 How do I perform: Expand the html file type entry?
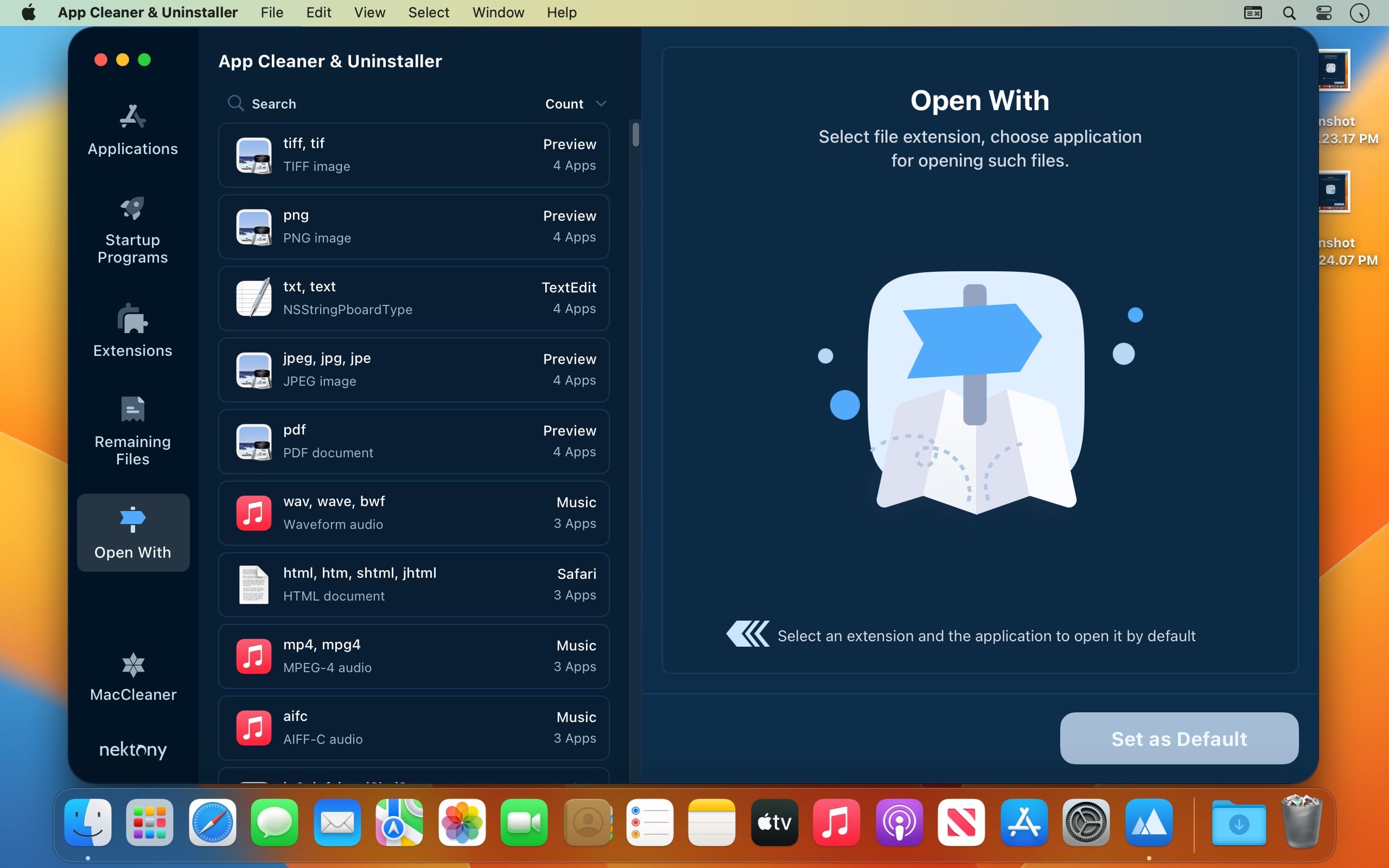tap(414, 583)
